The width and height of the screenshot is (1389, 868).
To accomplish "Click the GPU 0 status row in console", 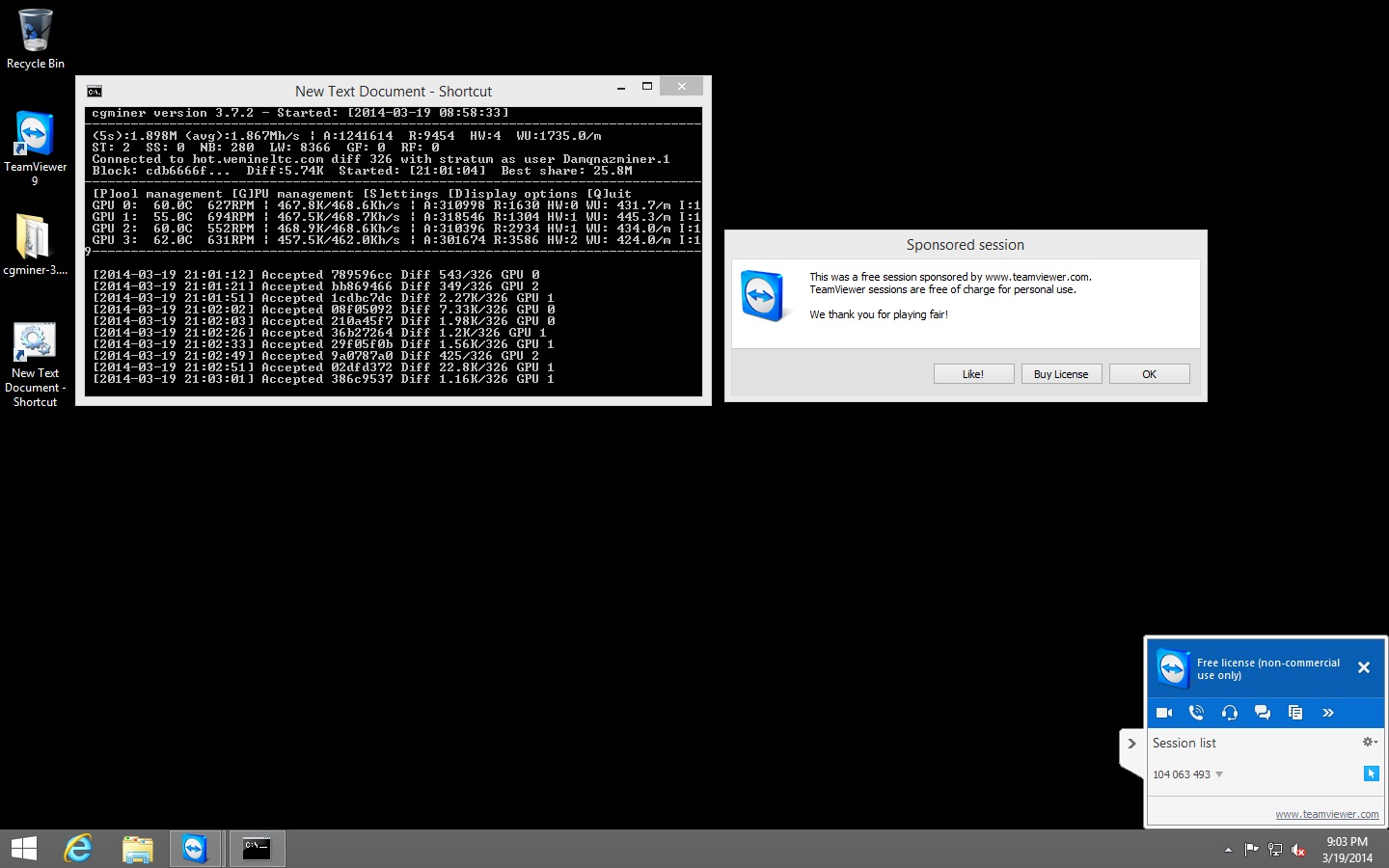I will point(396,205).
